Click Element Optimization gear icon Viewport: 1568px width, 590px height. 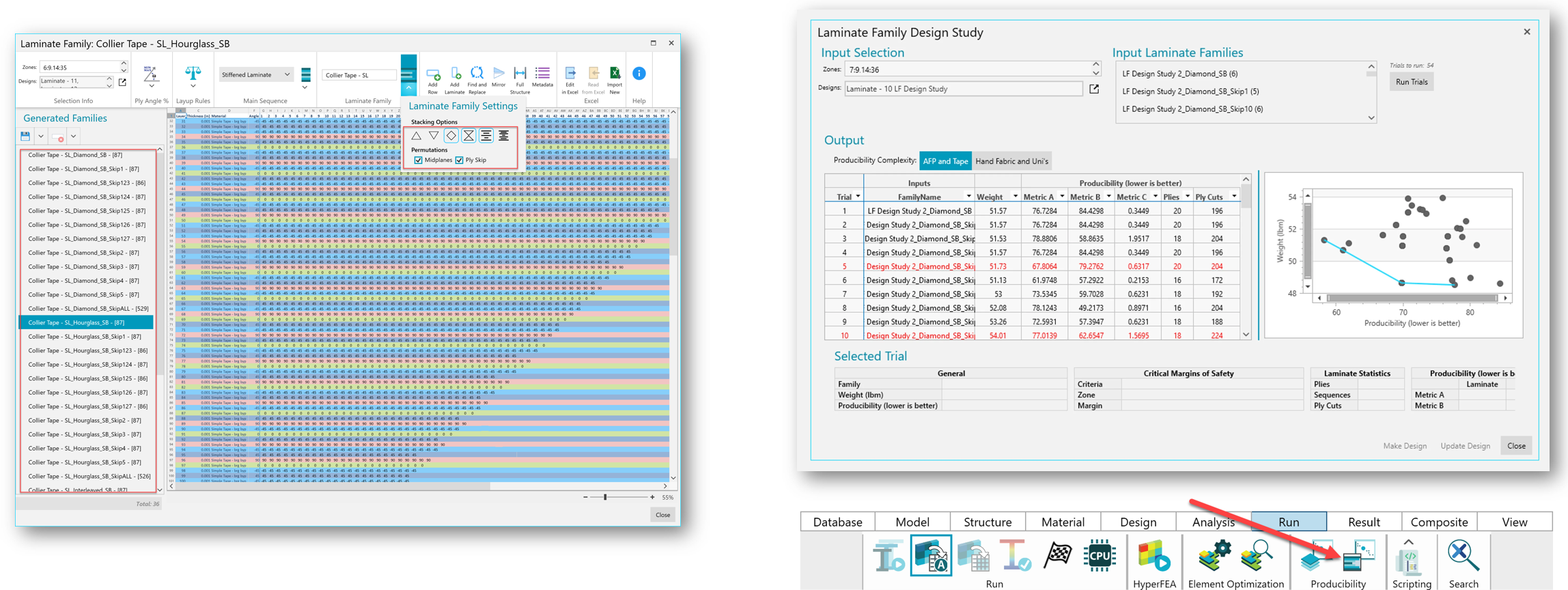click(x=1214, y=556)
